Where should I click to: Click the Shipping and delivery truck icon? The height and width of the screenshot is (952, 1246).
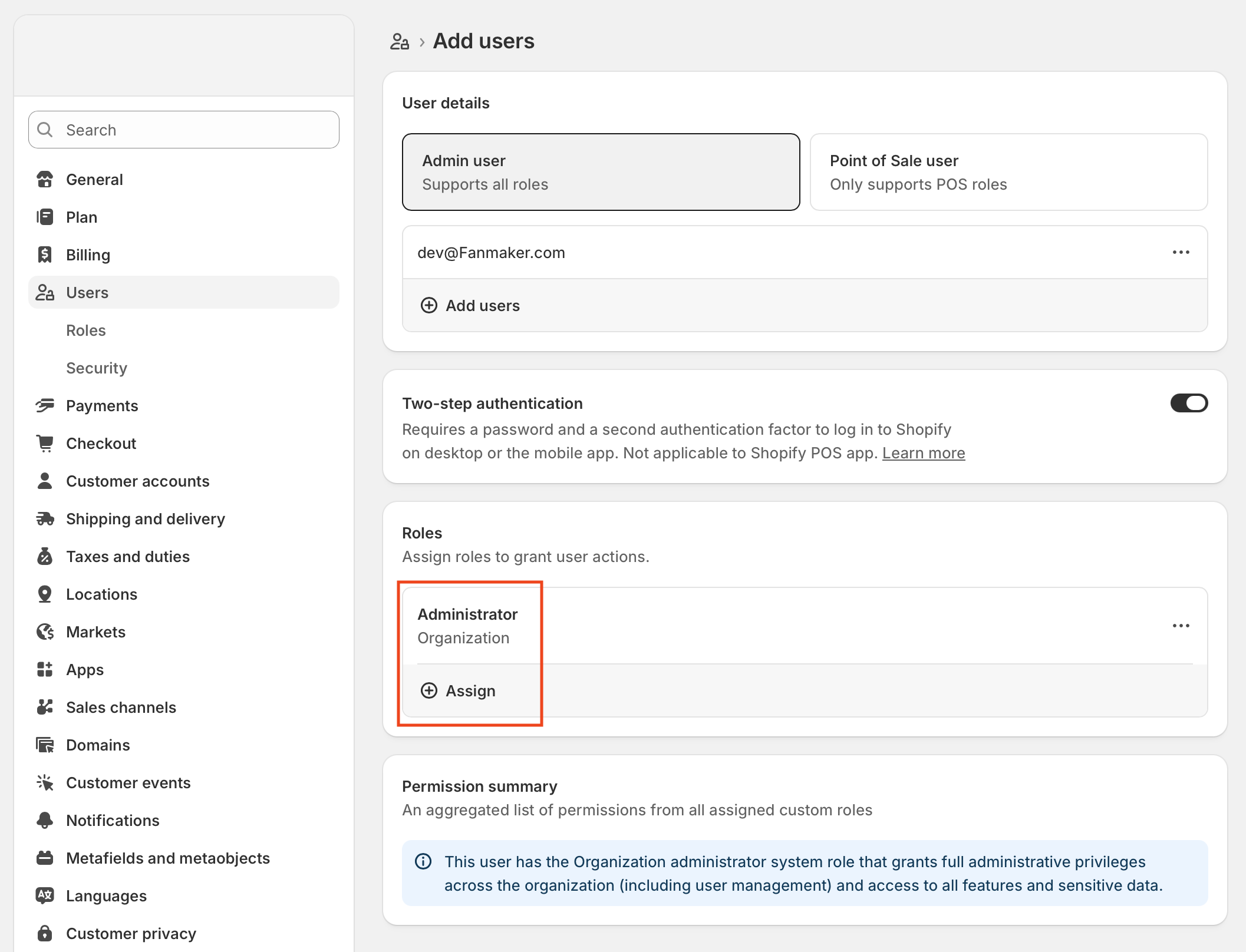pyautogui.click(x=45, y=518)
